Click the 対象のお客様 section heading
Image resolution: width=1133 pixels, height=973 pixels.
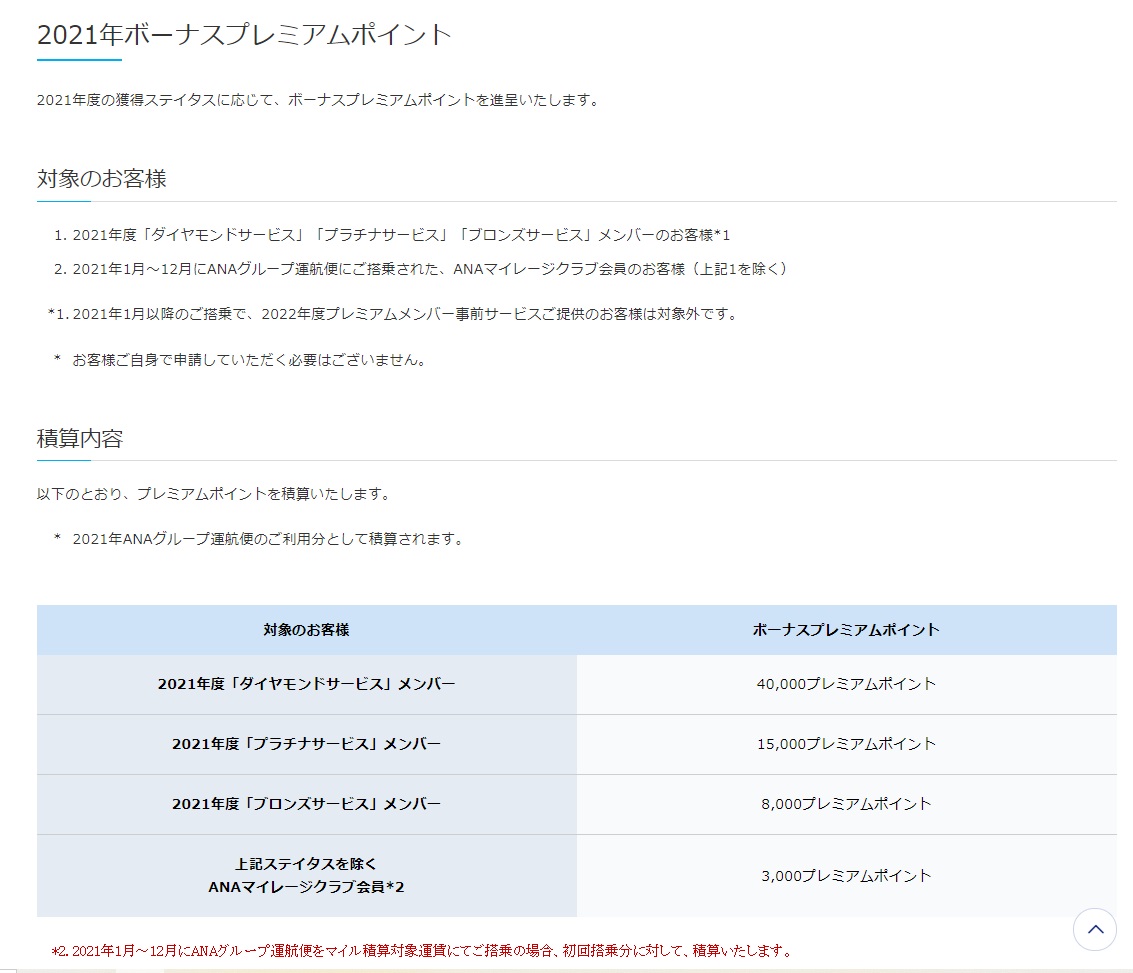[x=102, y=178]
